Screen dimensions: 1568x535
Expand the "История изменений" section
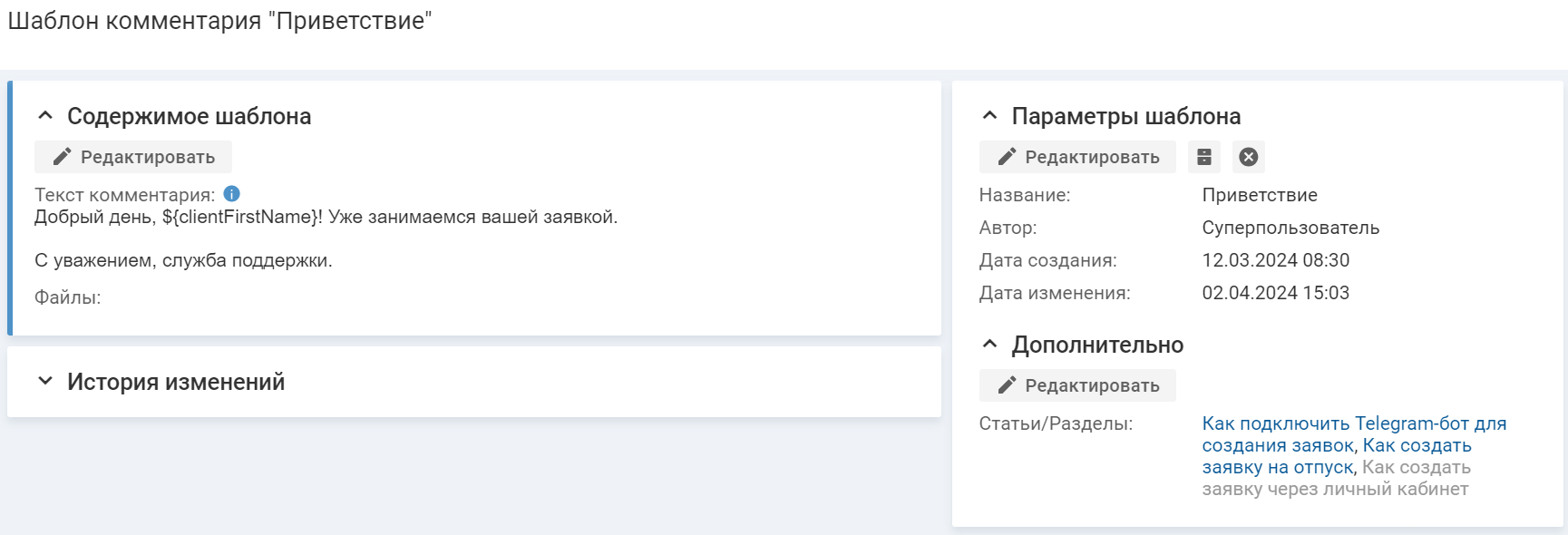click(45, 382)
